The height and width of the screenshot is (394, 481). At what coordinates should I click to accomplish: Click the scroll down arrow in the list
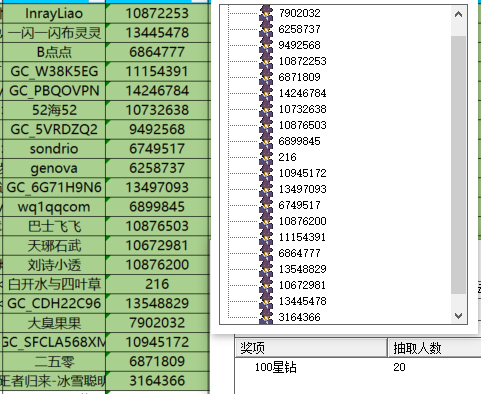[458, 315]
